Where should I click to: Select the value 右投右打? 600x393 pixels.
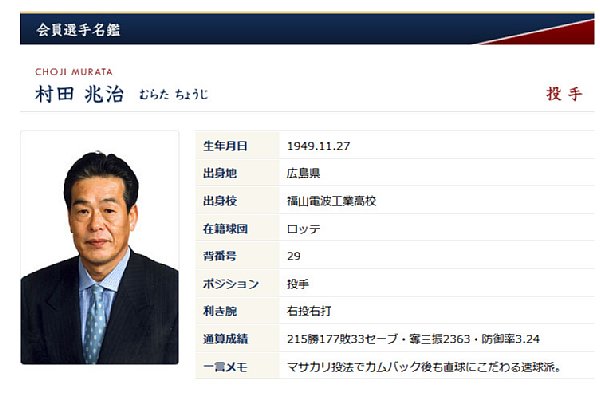pyautogui.click(x=309, y=311)
